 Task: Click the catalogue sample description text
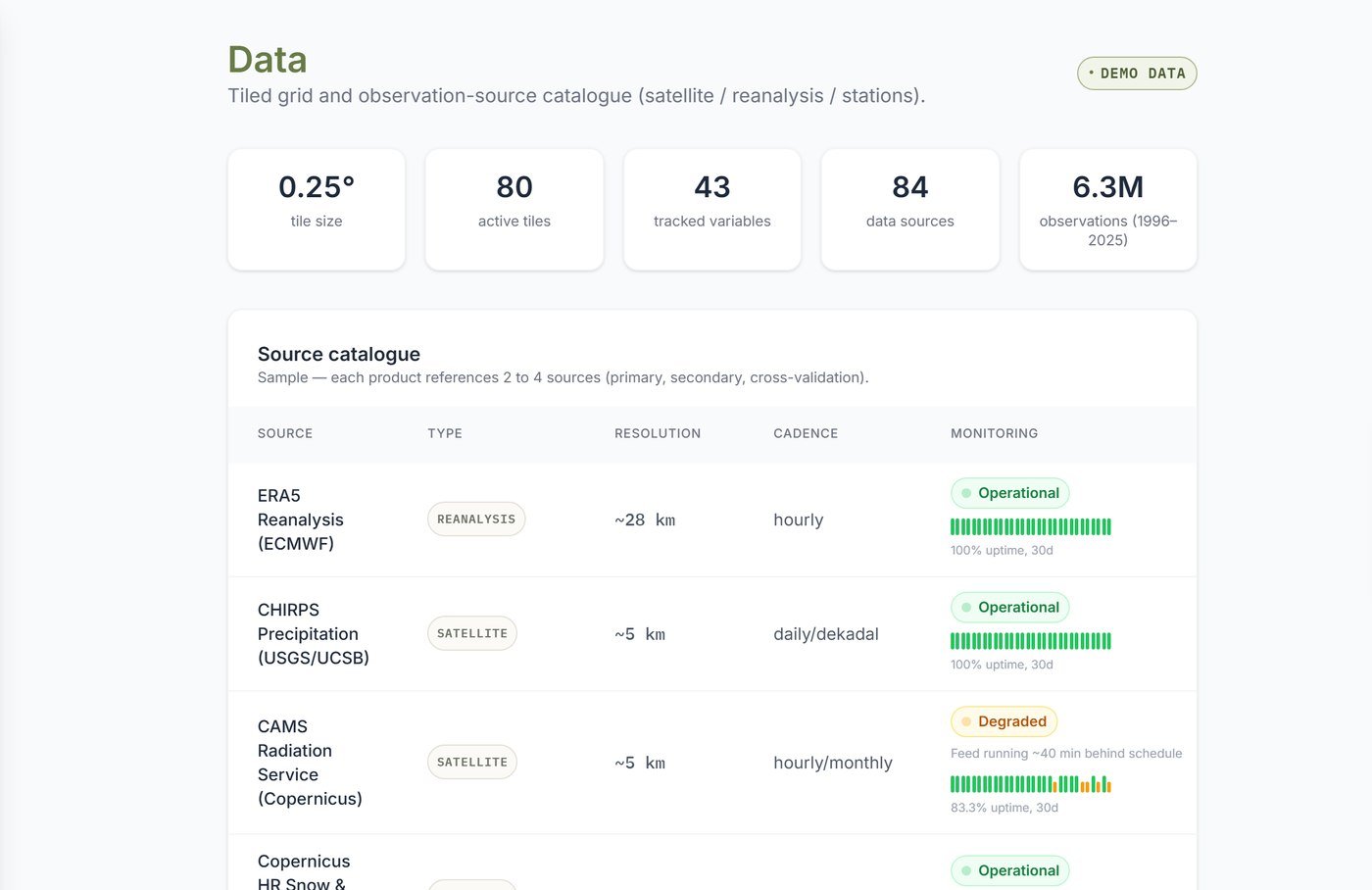pos(563,377)
